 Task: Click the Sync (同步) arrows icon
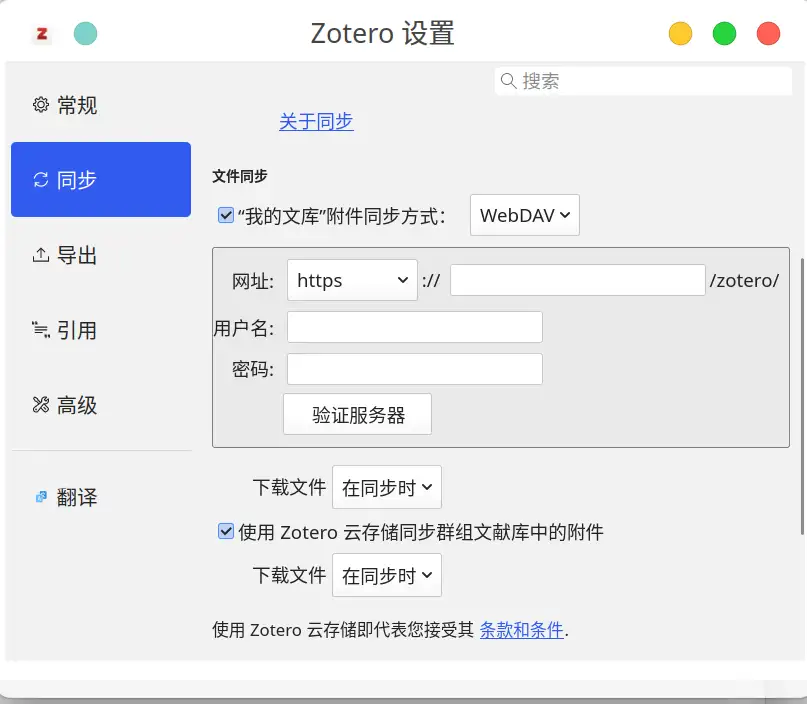pos(41,180)
